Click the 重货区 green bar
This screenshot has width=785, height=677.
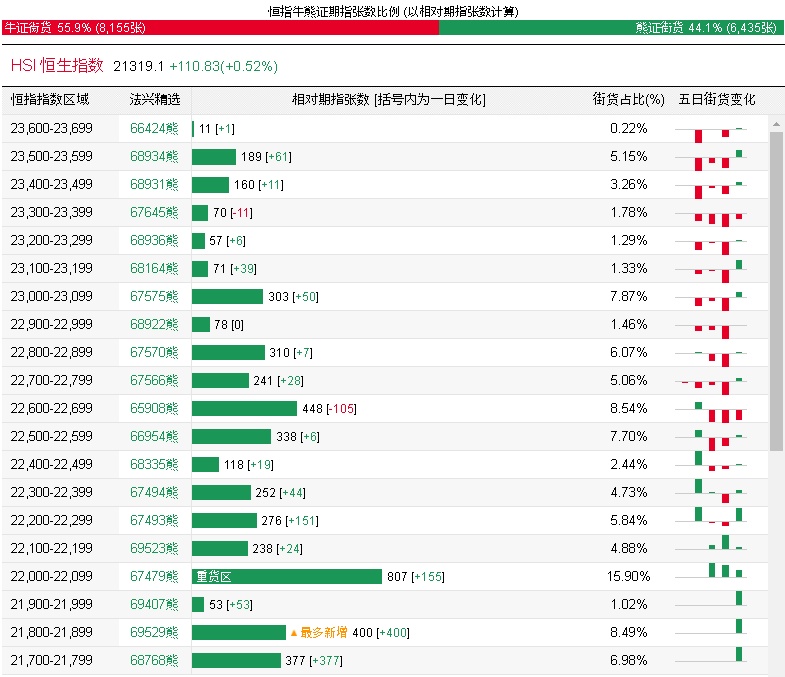pyautogui.click(x=287, y=577)
